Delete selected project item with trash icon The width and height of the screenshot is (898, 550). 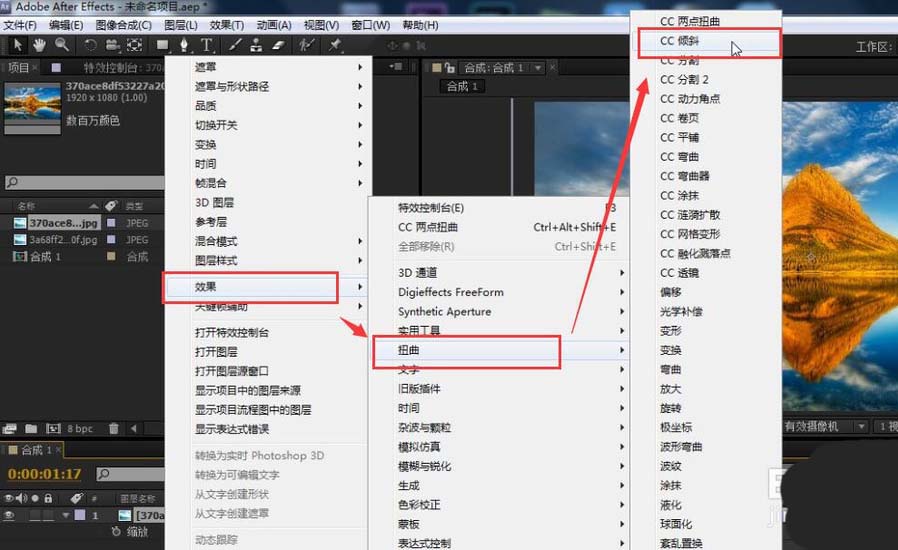[114, 429]
